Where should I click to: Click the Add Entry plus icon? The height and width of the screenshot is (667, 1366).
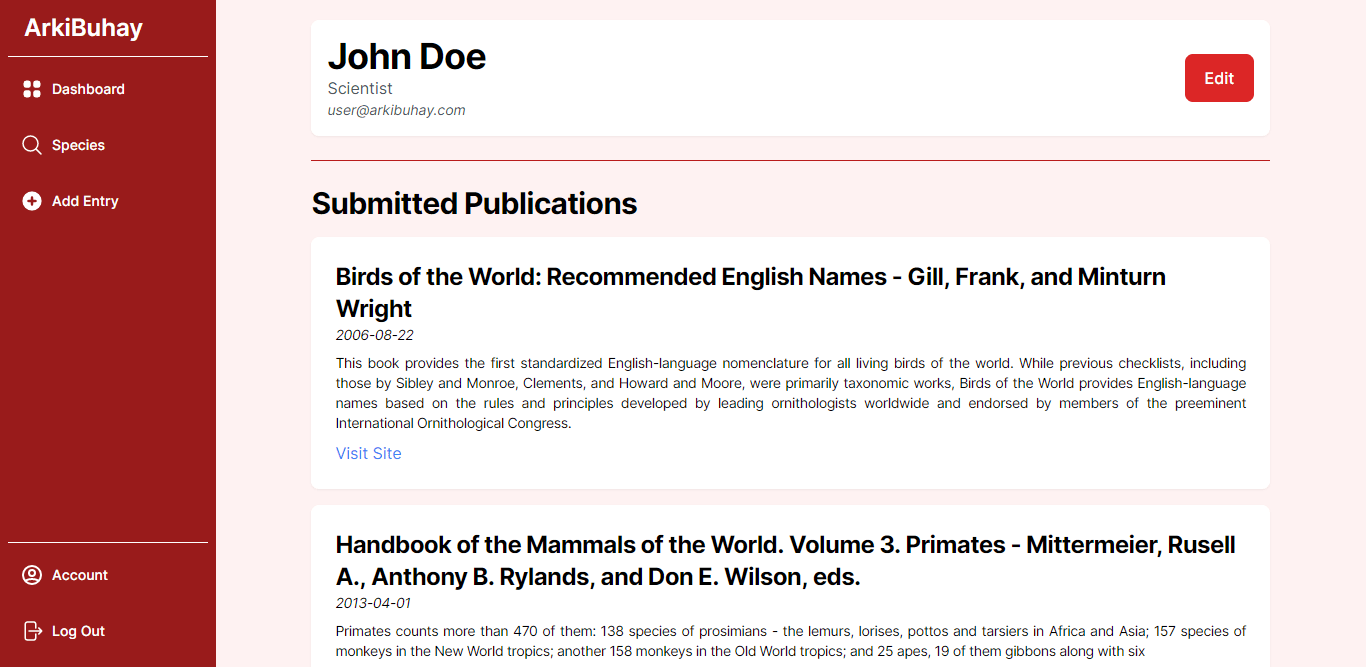coord(32,201)
